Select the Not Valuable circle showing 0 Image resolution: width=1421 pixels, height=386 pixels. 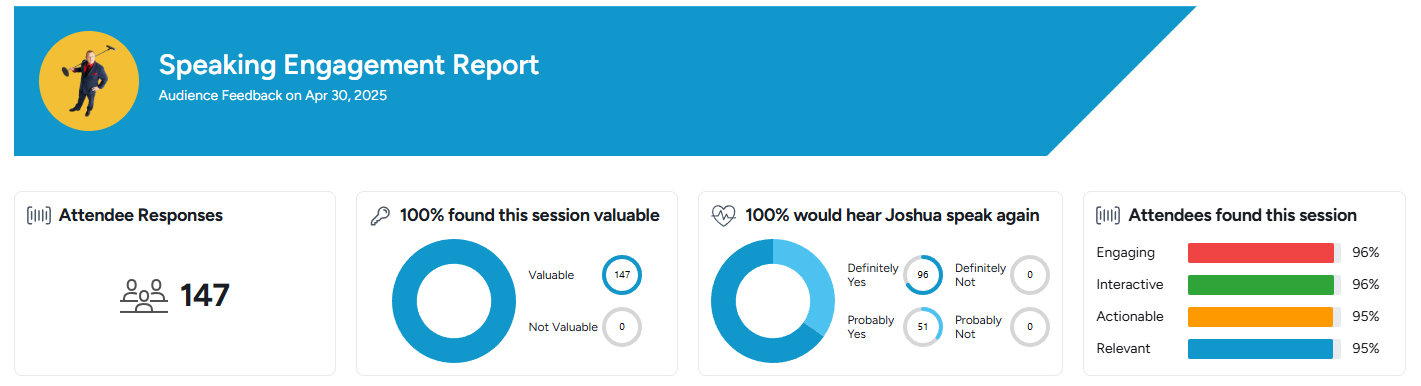(622, 327)
